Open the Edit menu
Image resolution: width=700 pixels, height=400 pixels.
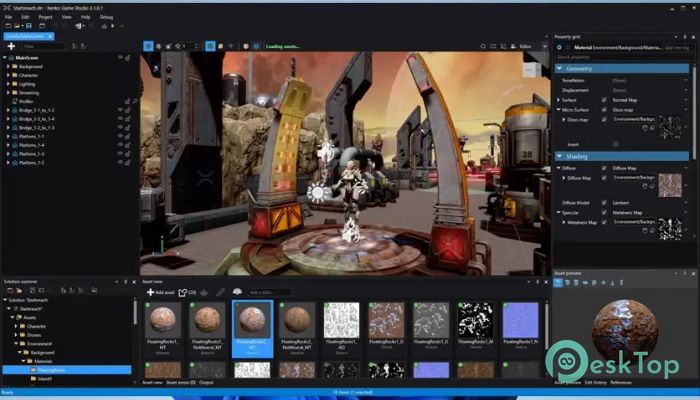25,17
